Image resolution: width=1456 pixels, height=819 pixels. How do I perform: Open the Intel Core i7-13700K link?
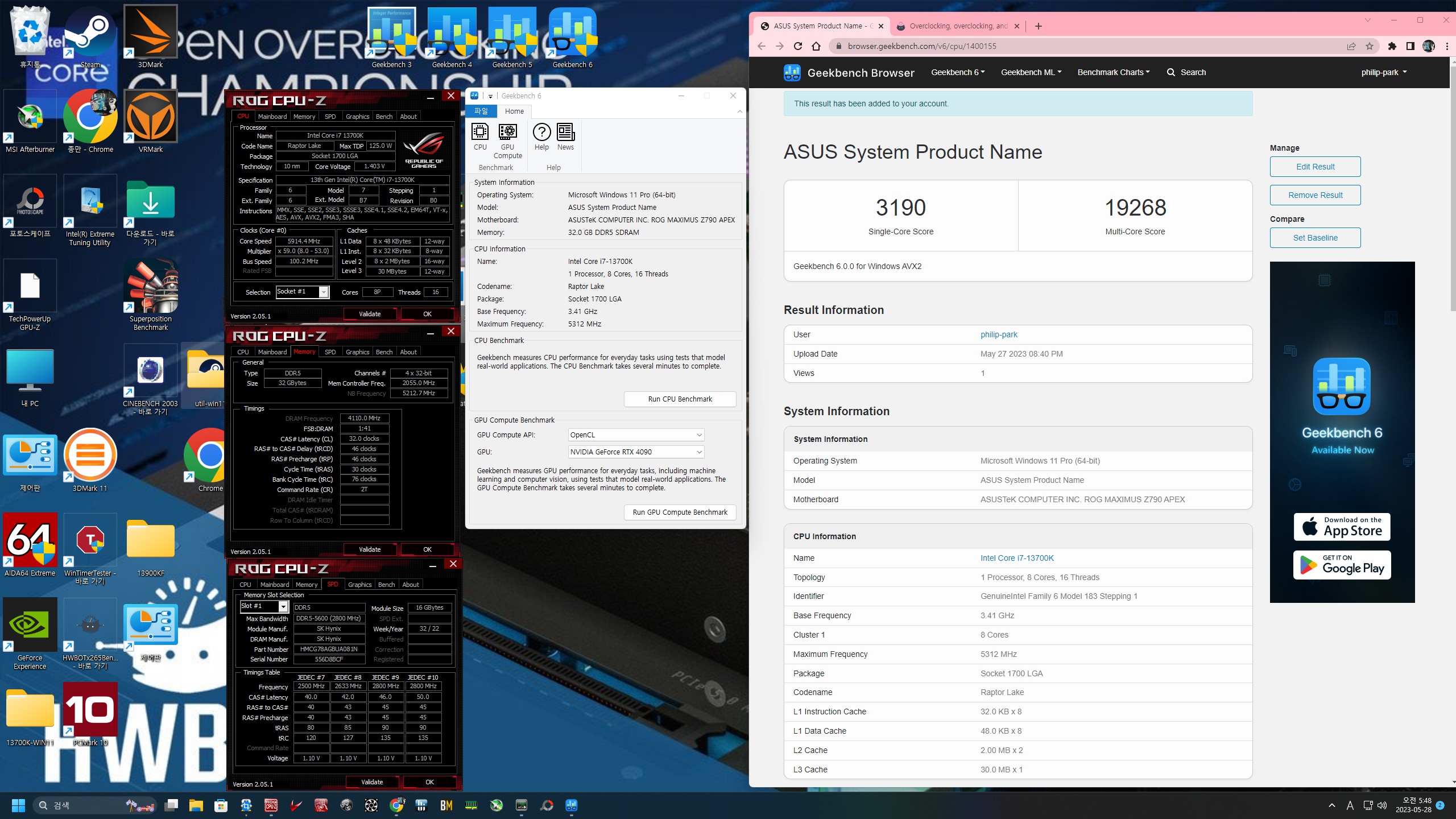tap(1017, 558)
